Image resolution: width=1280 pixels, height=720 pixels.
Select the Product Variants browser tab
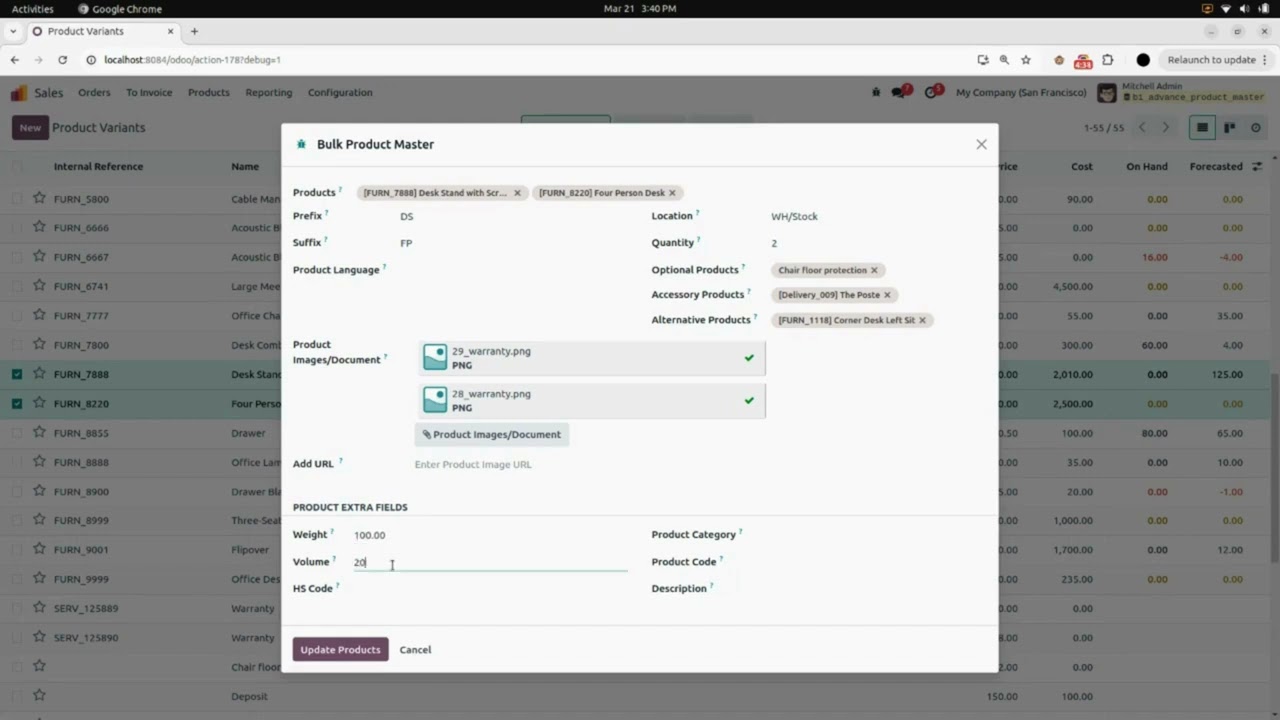click(x=103, y=31)
